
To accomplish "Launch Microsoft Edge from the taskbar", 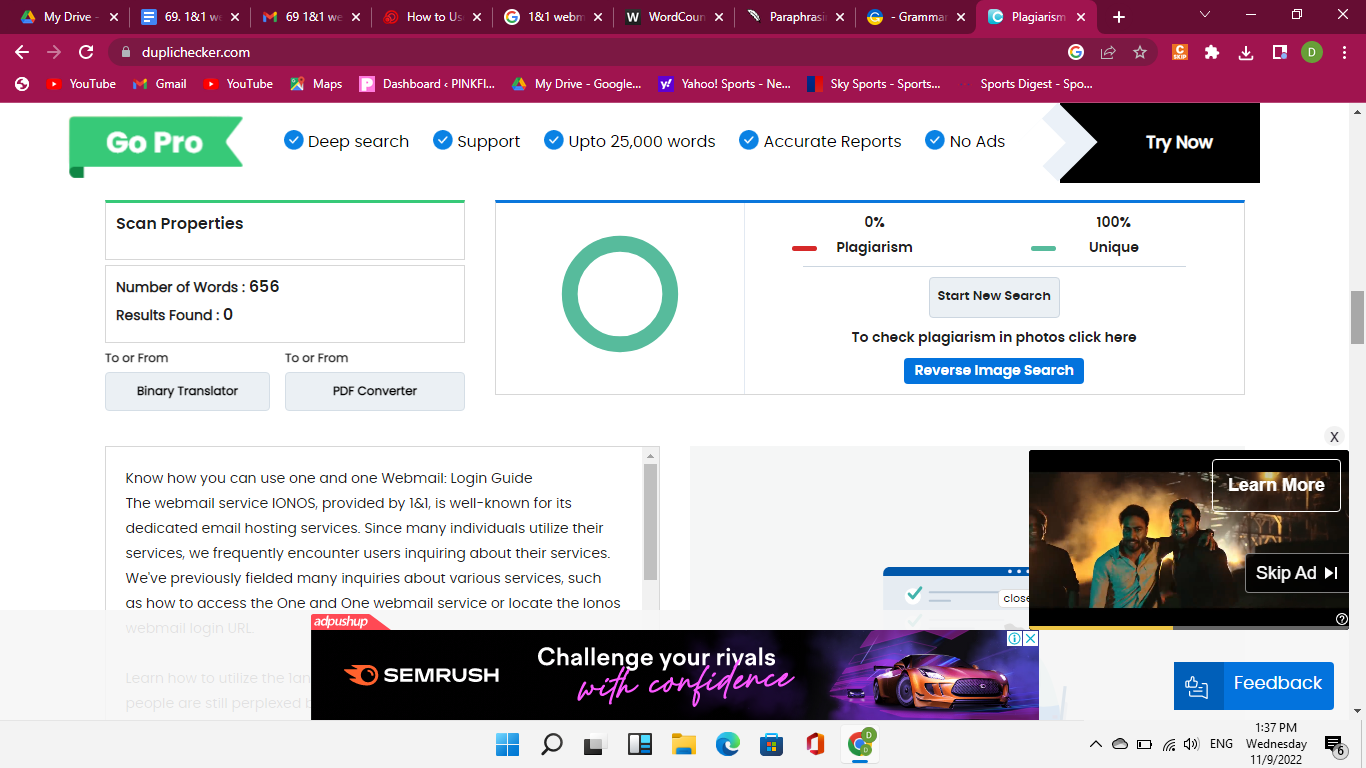I will (x=727, y=744).
